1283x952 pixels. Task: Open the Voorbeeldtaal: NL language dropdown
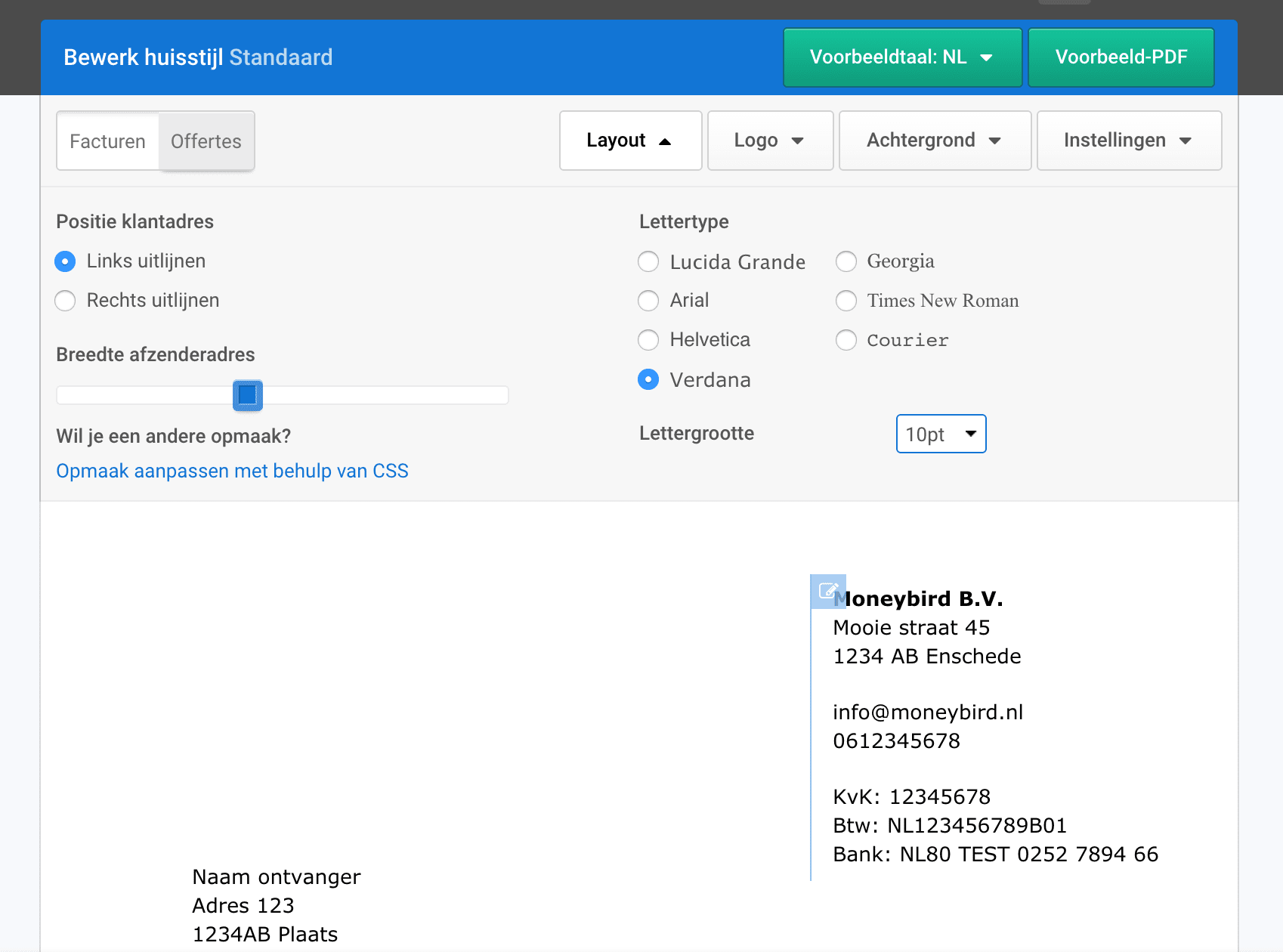tap(902, 57)
